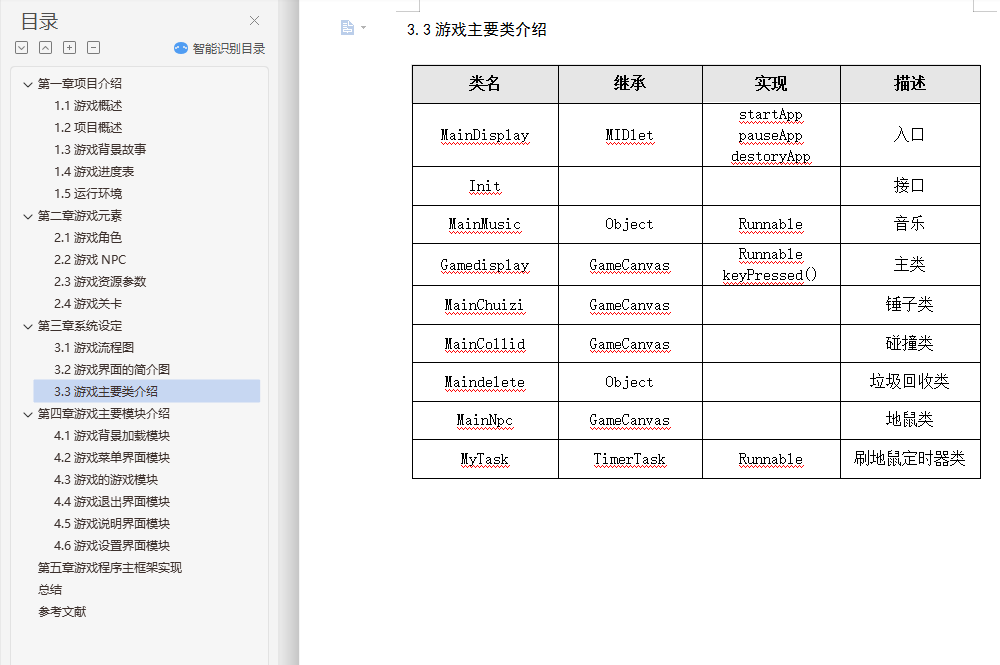The image size is (1000, 665).
Task: Collapse the 第四章游戏主要模块介绍 tree node
Action: [27, 414]
